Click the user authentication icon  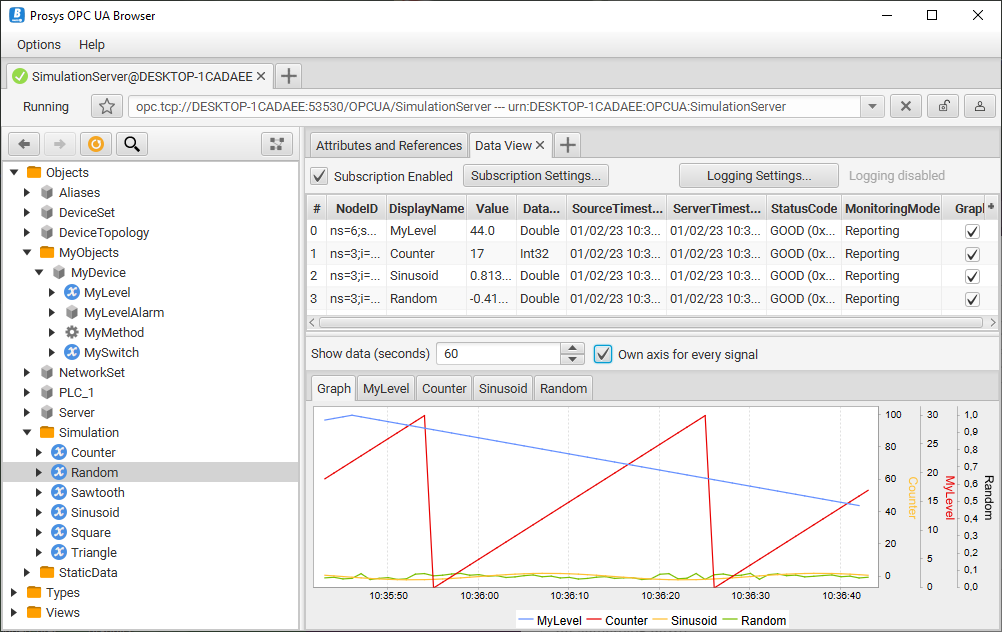coord(979,107)
